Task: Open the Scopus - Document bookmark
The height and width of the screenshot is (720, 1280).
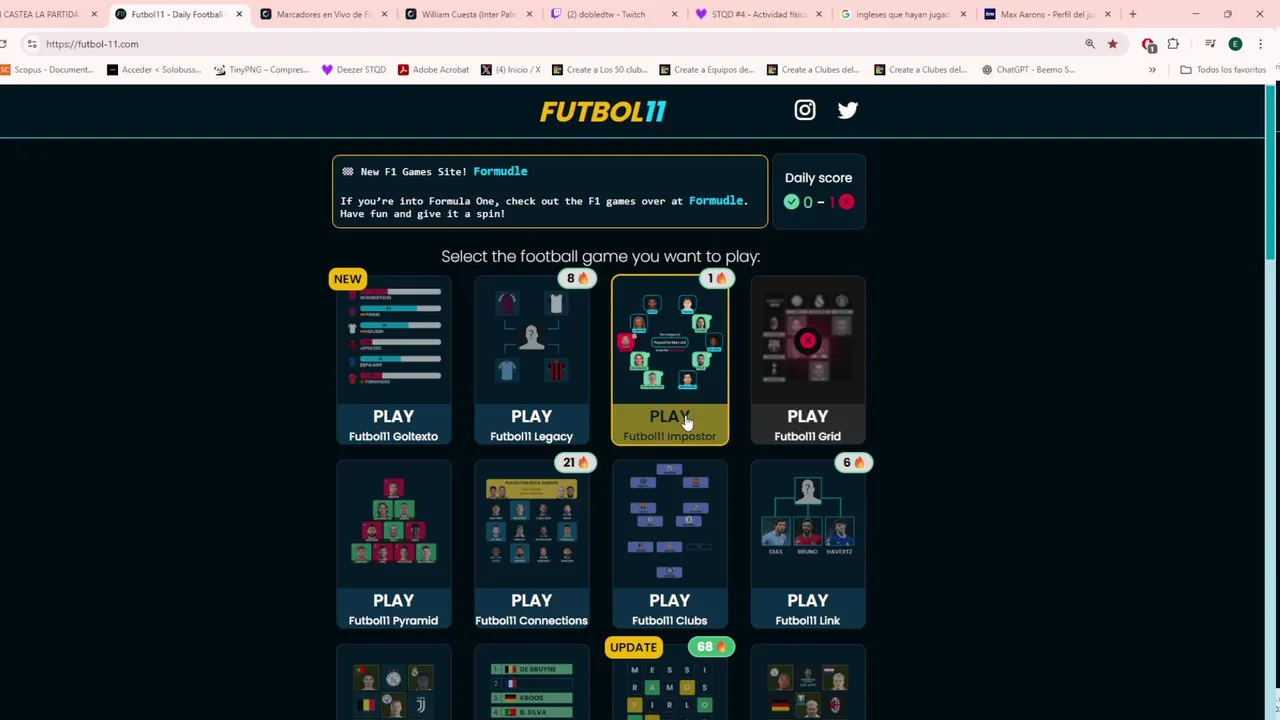Action: click(47, 70)
